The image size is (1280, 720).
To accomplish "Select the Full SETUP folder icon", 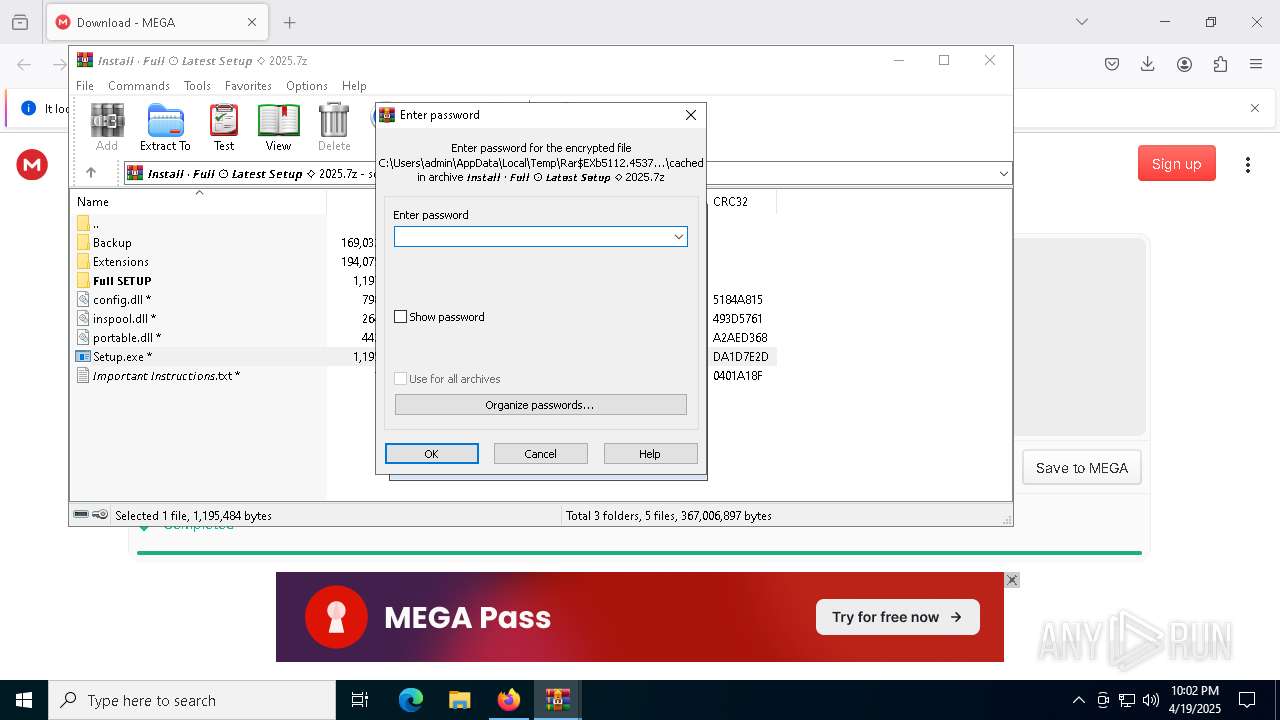I will (x=83, y=280).
